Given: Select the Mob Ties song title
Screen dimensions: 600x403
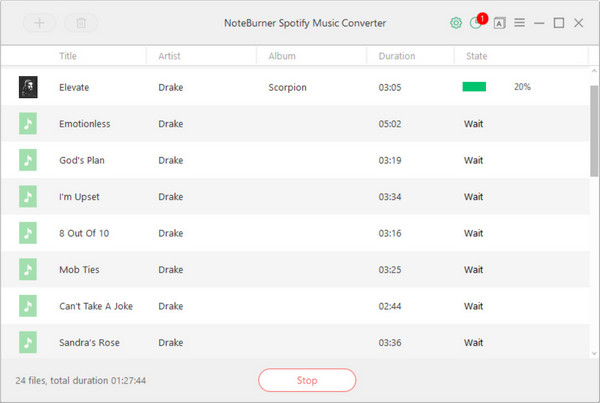Looking at the screenshot, I should click(x=79, y=269).
